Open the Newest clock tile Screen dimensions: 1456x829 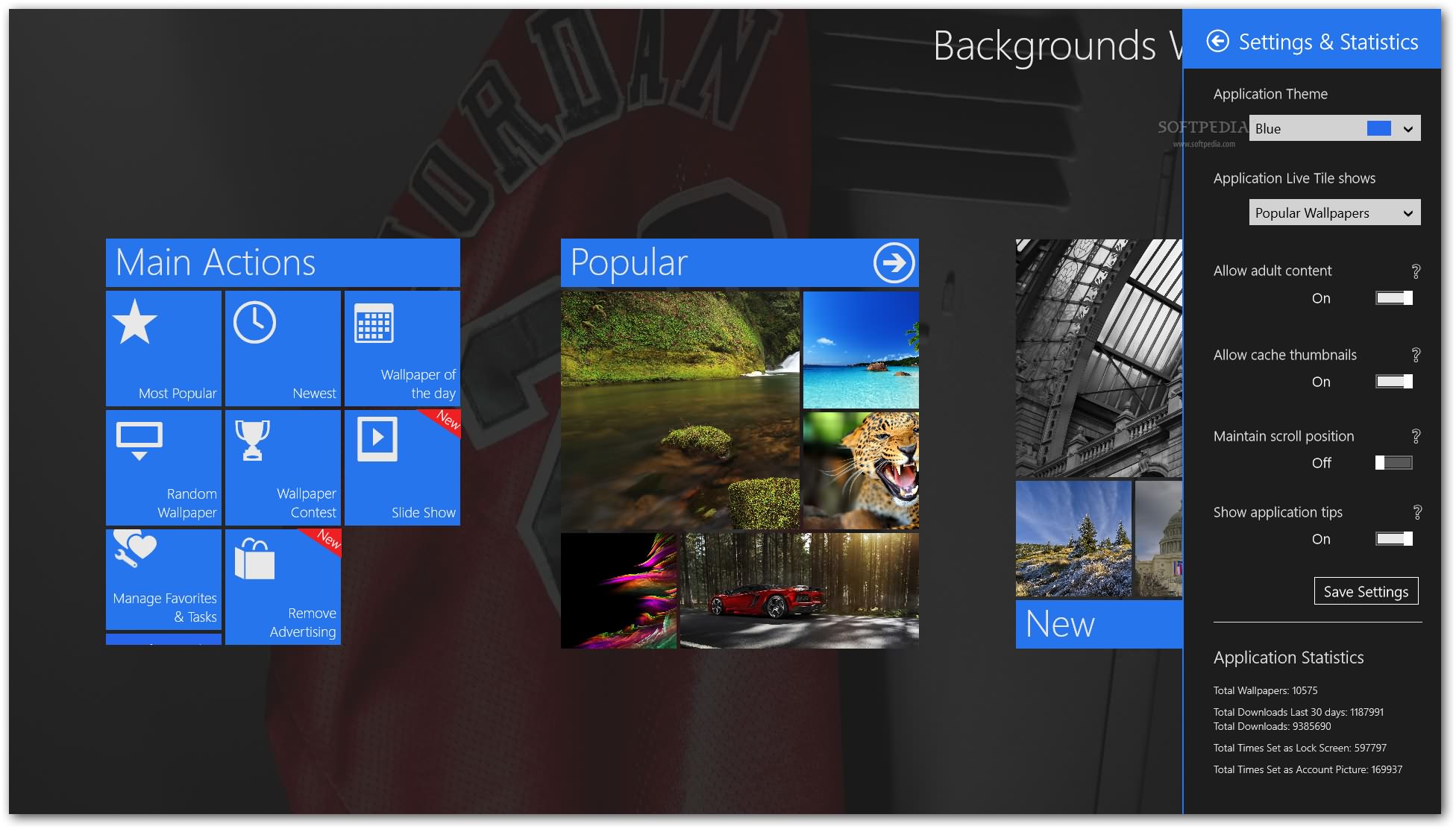point(283,348)
